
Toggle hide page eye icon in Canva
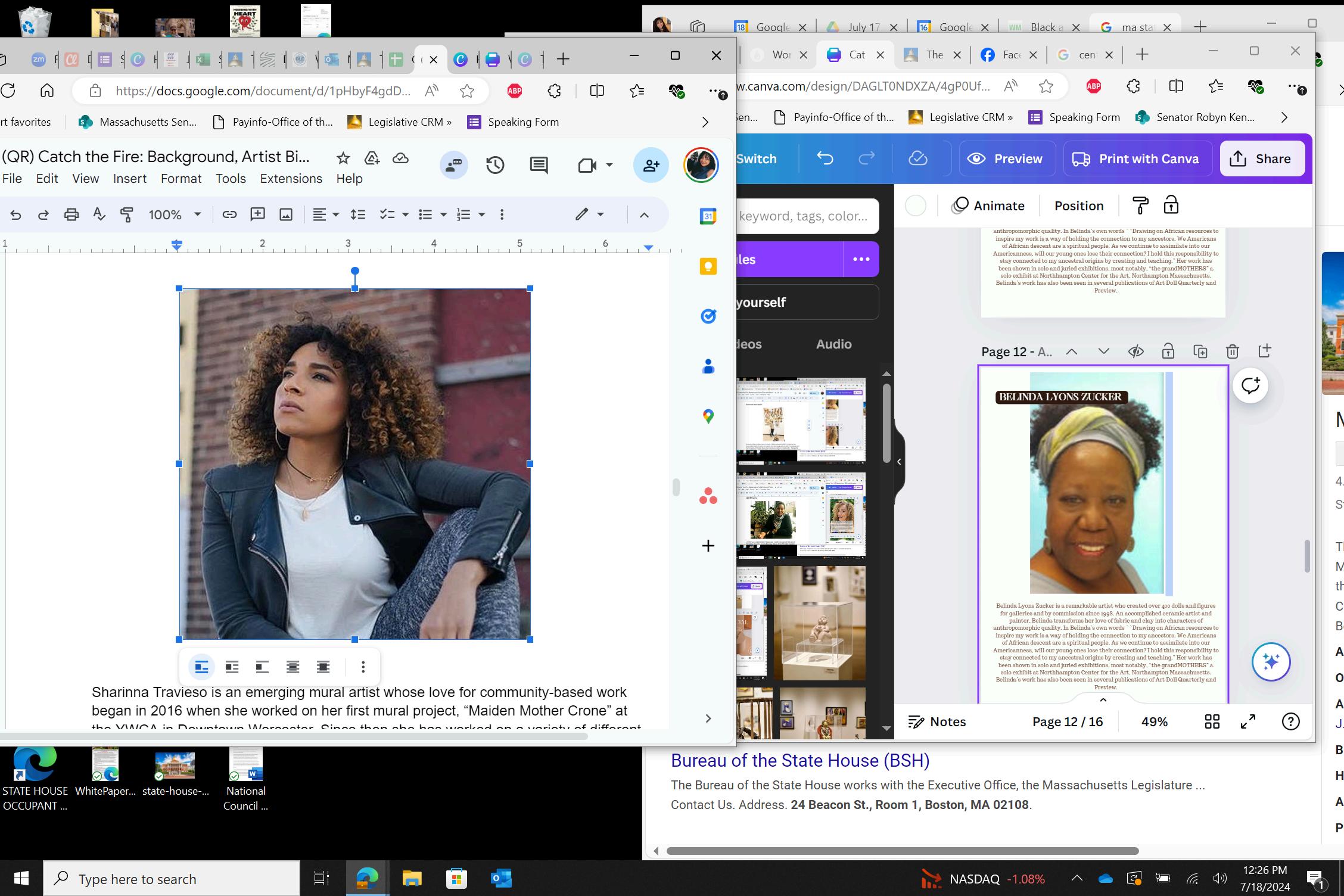1135,351
